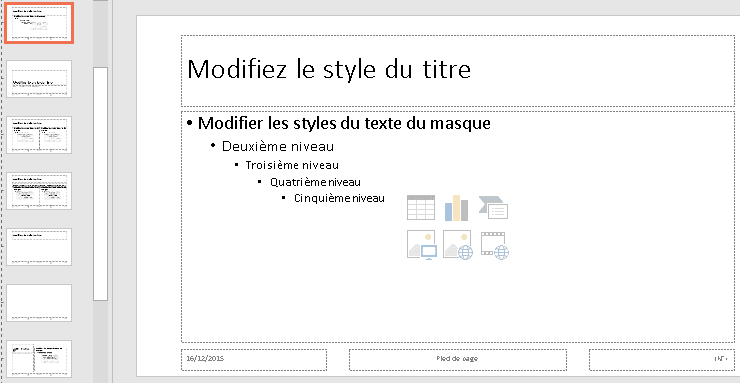The height and width of the screenshot is (383, 740).
Task: Select the content with caption layout thumbnail
Action: (x=39, y=359)
